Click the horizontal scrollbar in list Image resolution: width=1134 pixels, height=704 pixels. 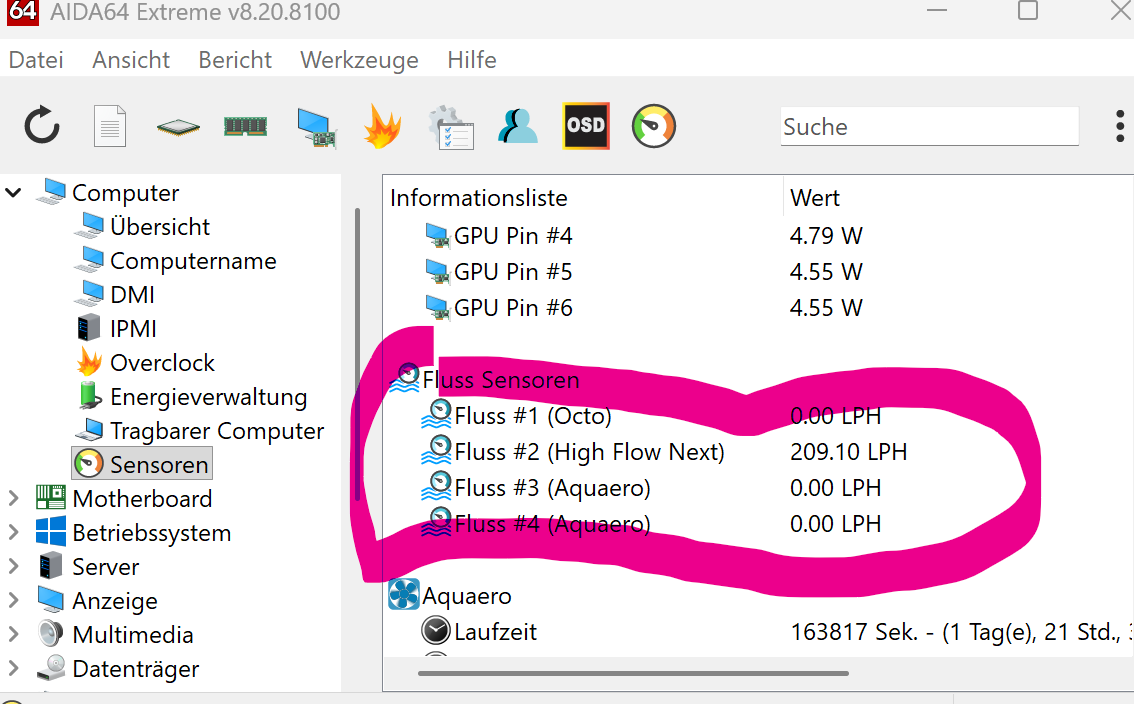point(633,673)
